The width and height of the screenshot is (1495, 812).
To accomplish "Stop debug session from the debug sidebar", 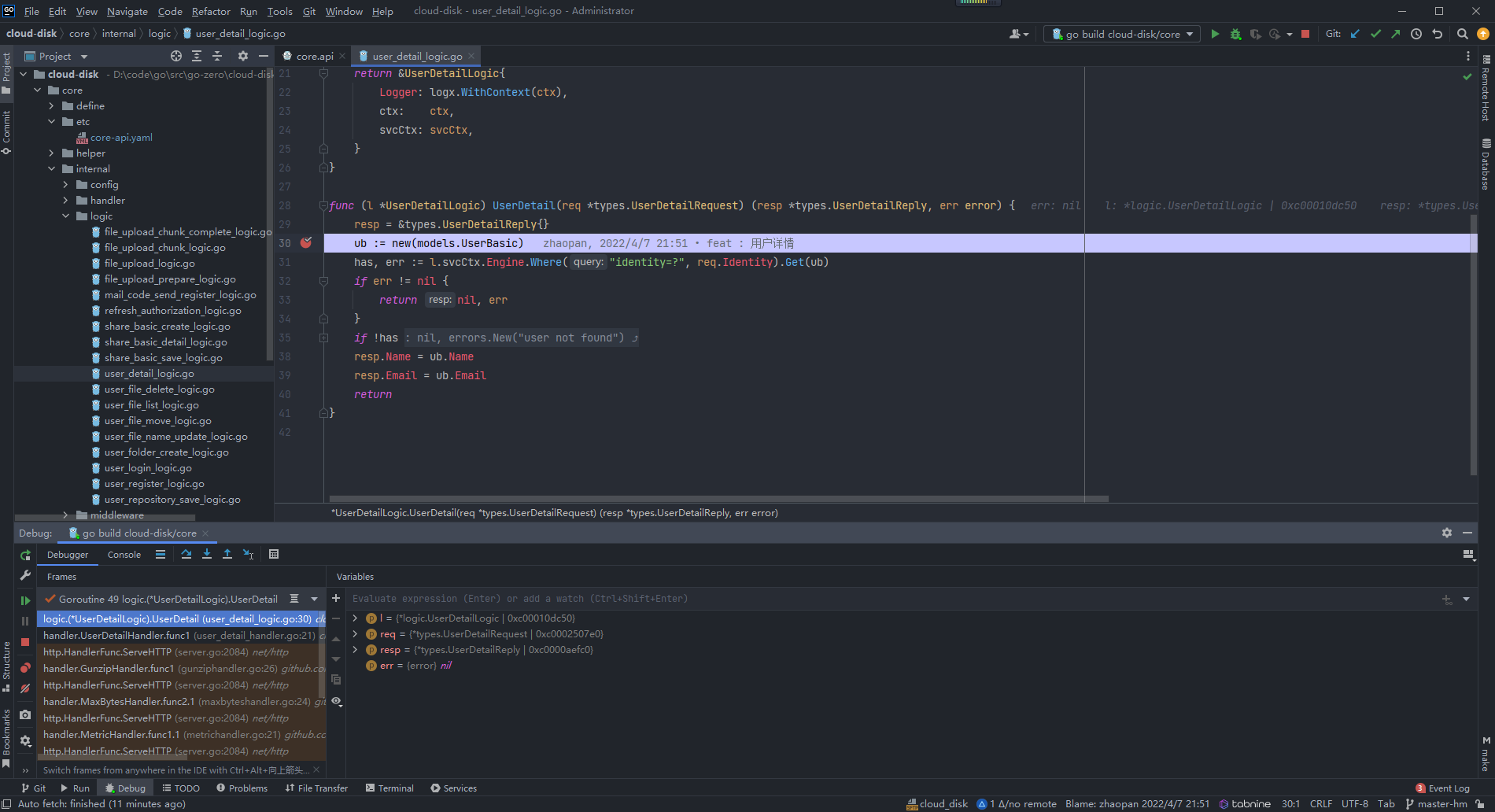I will (25, 642).
